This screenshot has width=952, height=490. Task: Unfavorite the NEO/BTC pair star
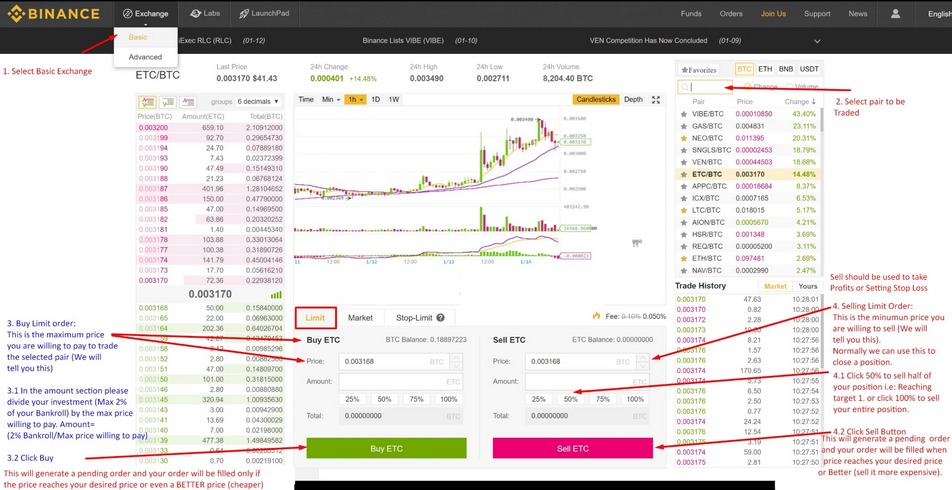coord(684,138)
